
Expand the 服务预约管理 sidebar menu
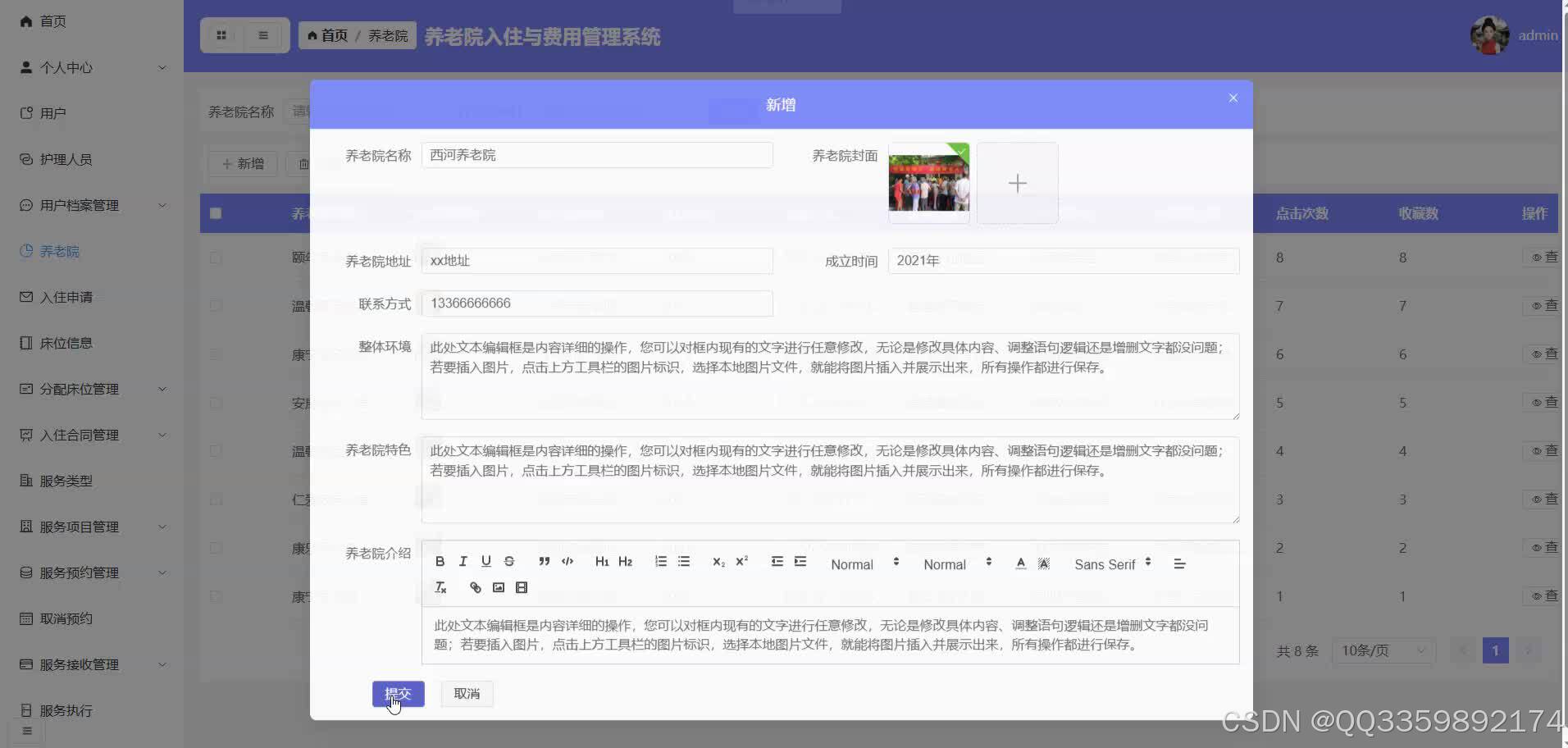point(92,572)
